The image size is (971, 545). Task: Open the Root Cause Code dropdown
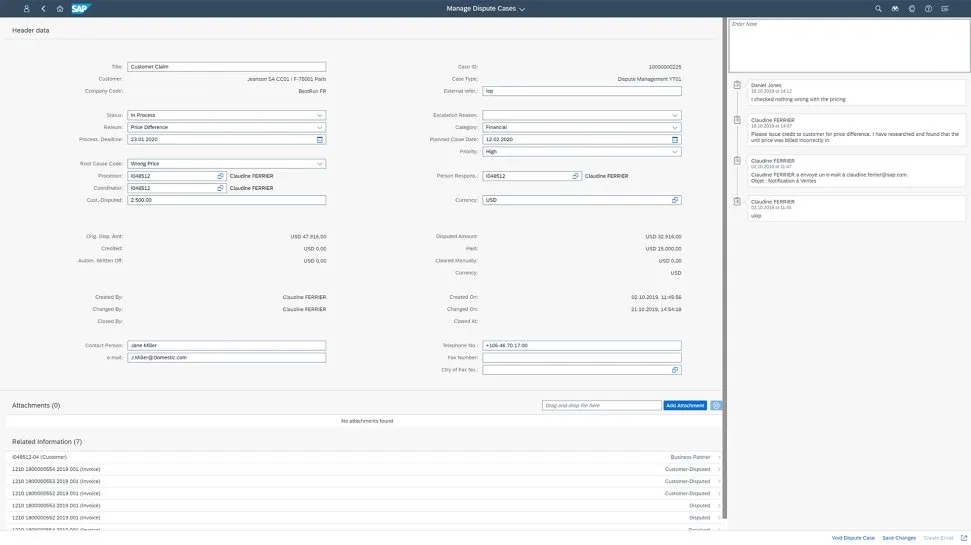tap(320, 164)
